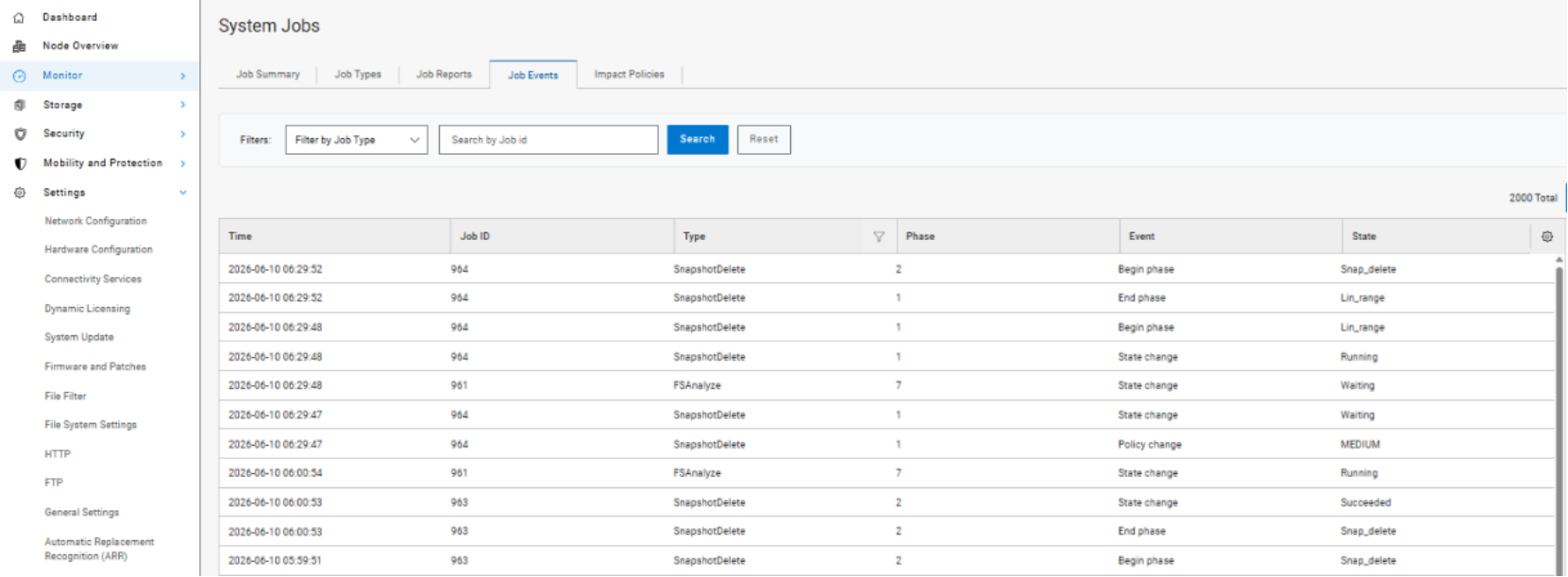Click the "MEDIUM" state cell
The height and width of the screenshot is (577, 1568).
pyautogui.click(x=1360, y=444)
